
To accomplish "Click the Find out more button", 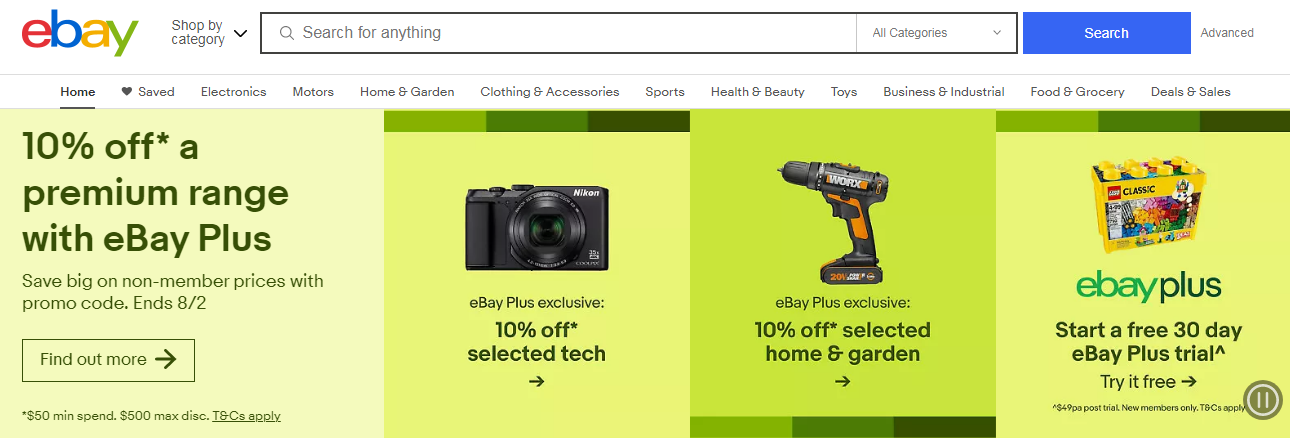I will pos(108,360).
